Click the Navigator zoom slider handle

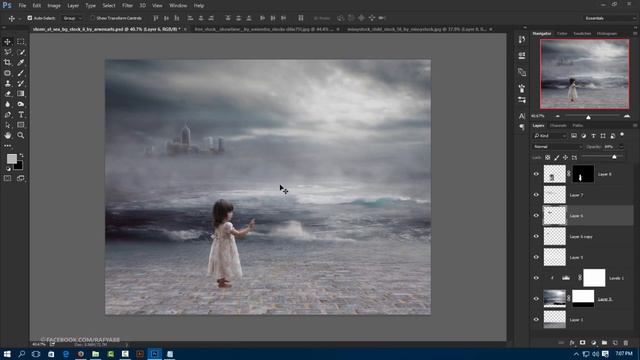click(588, 117)
